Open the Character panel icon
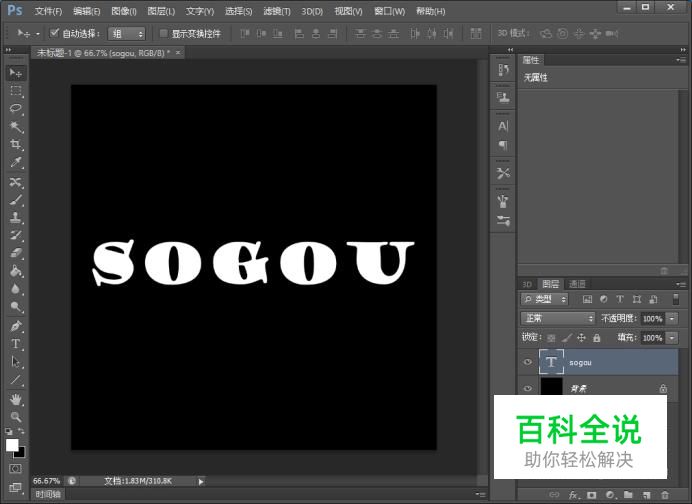 (x=503, y=127)
